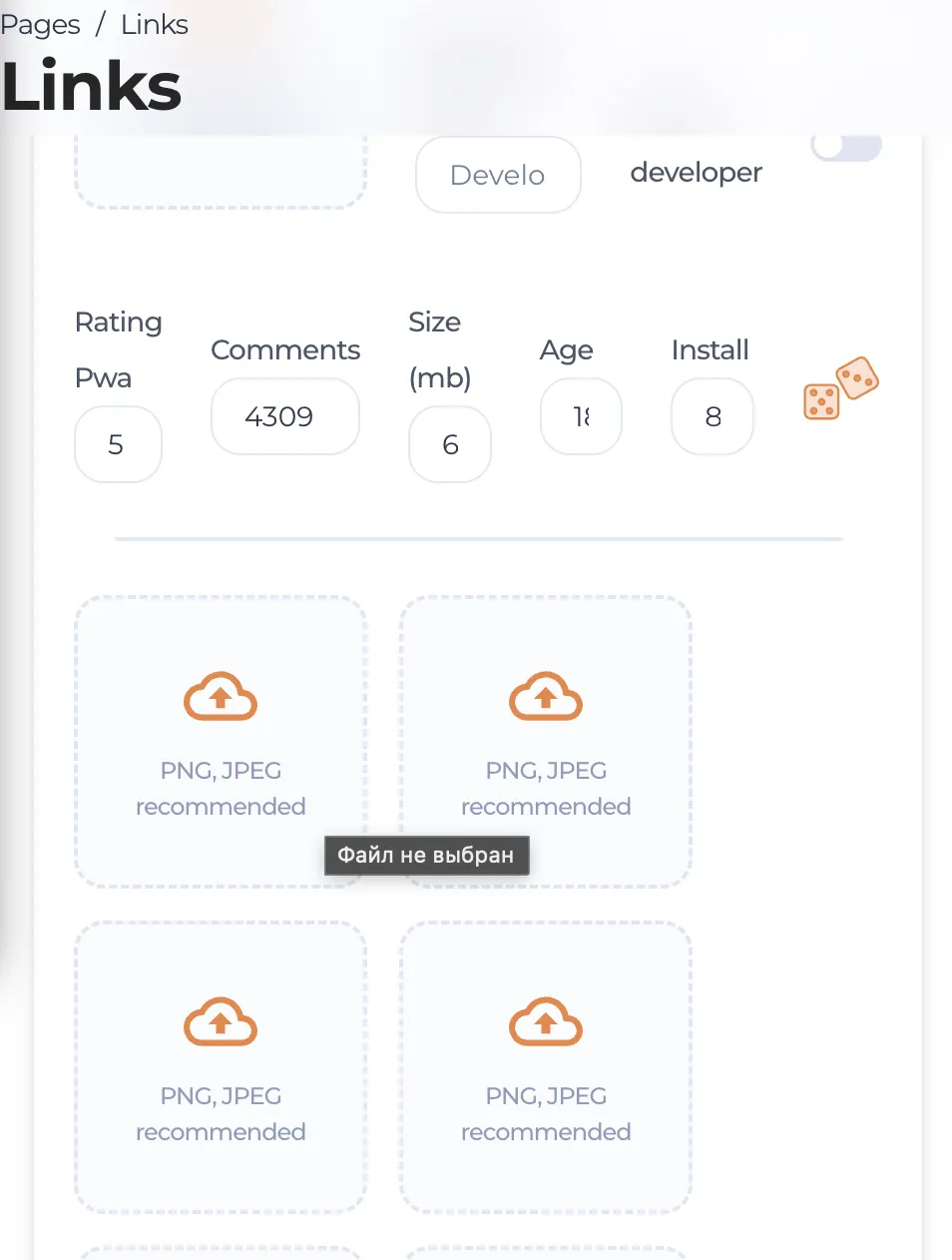Click the Size (mb) field showing 6

click(x=450, y=444)
